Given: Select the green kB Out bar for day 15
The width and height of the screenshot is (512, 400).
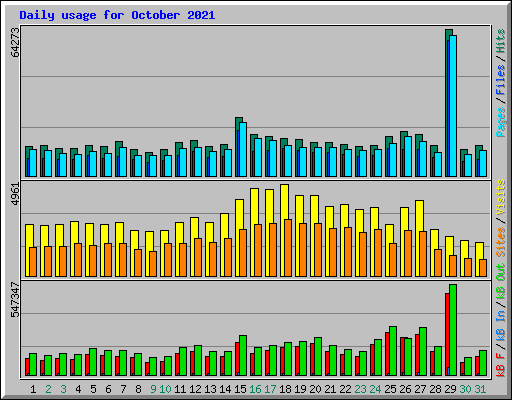Looking at the screenshot, I should coord(243,356).
